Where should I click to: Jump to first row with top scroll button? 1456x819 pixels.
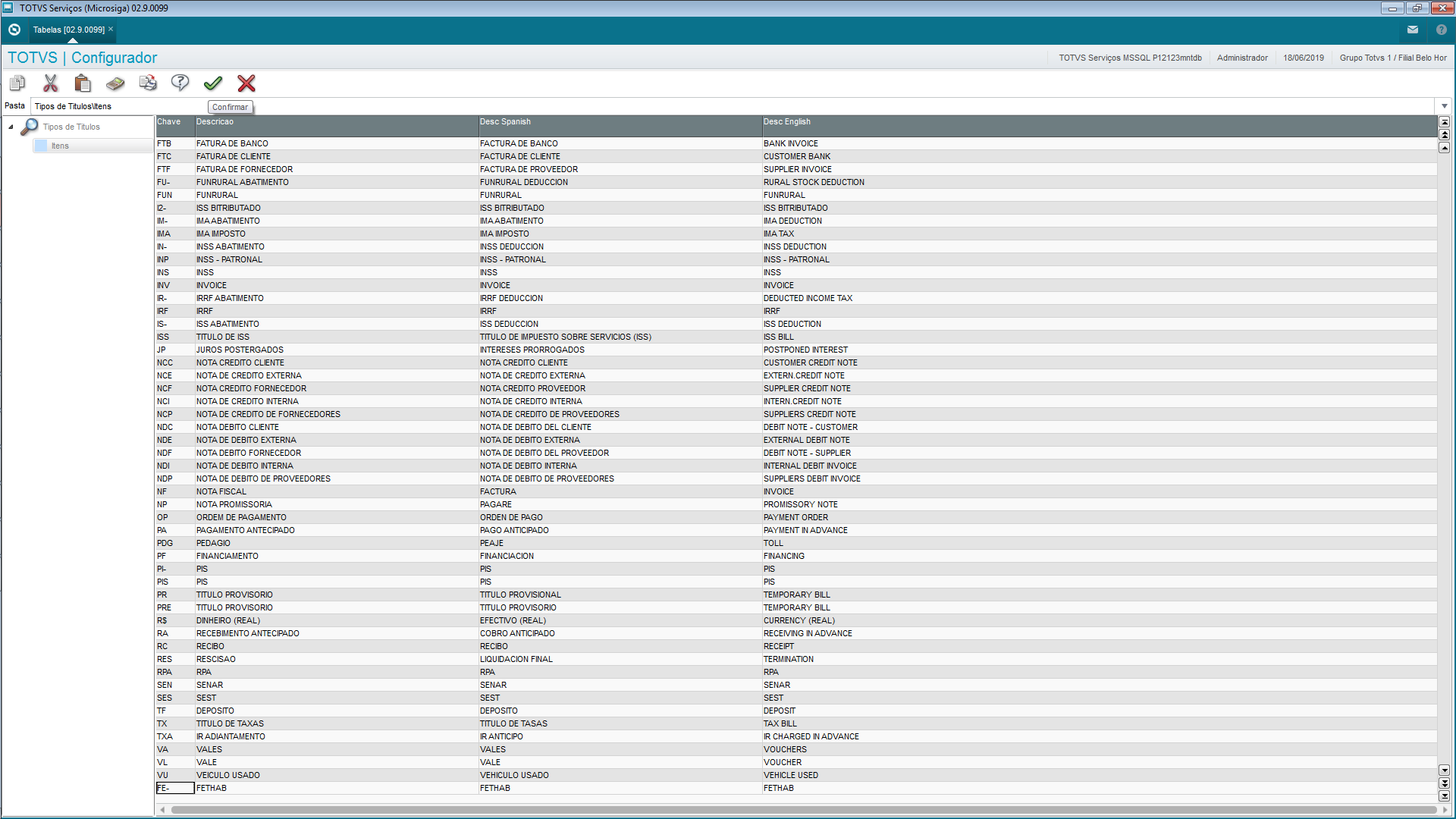[1445, 122]
